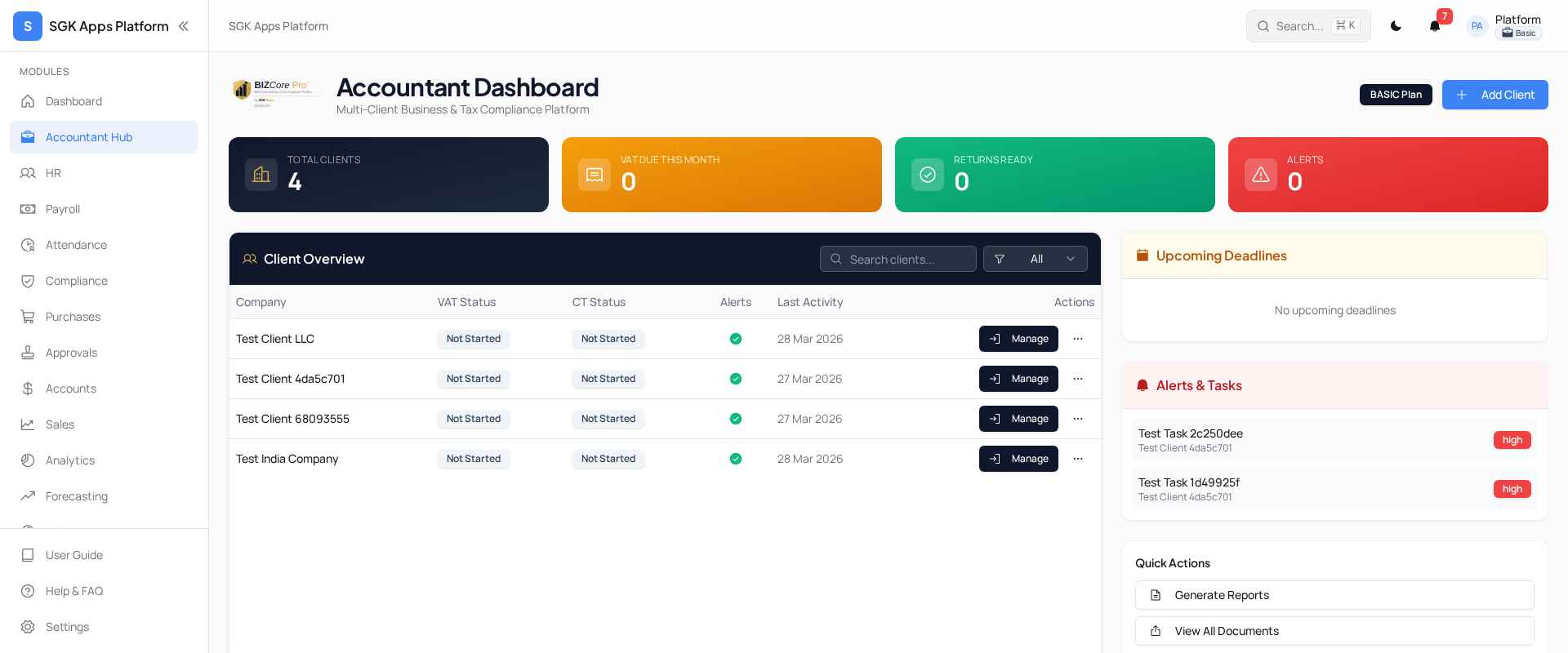Open Test Task 2c250dee
The width and height of the screenshot is (1568, 653).
click(x=1334, y=440)
